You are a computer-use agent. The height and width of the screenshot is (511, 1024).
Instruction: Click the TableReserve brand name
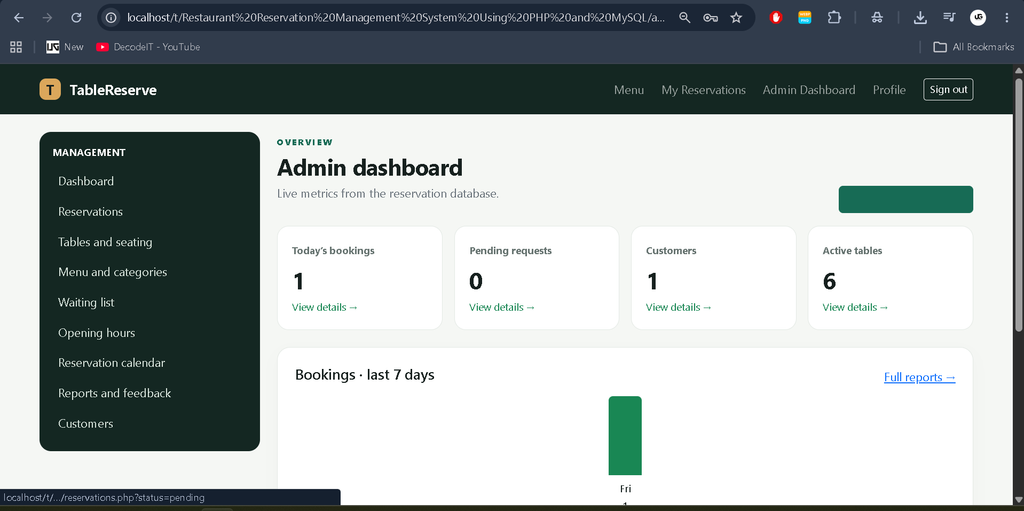pyautogui.click(x=113, y=90)
